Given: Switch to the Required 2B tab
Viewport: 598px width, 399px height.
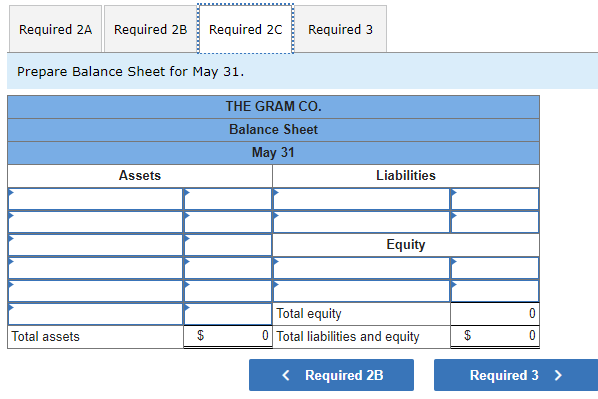Looking at the screenshot, I should 150,29.
